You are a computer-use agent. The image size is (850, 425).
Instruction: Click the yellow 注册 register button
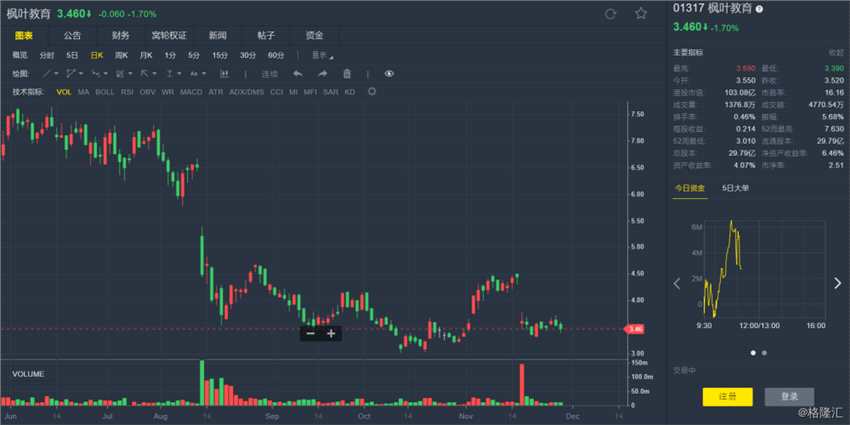(x=727, y=397)
